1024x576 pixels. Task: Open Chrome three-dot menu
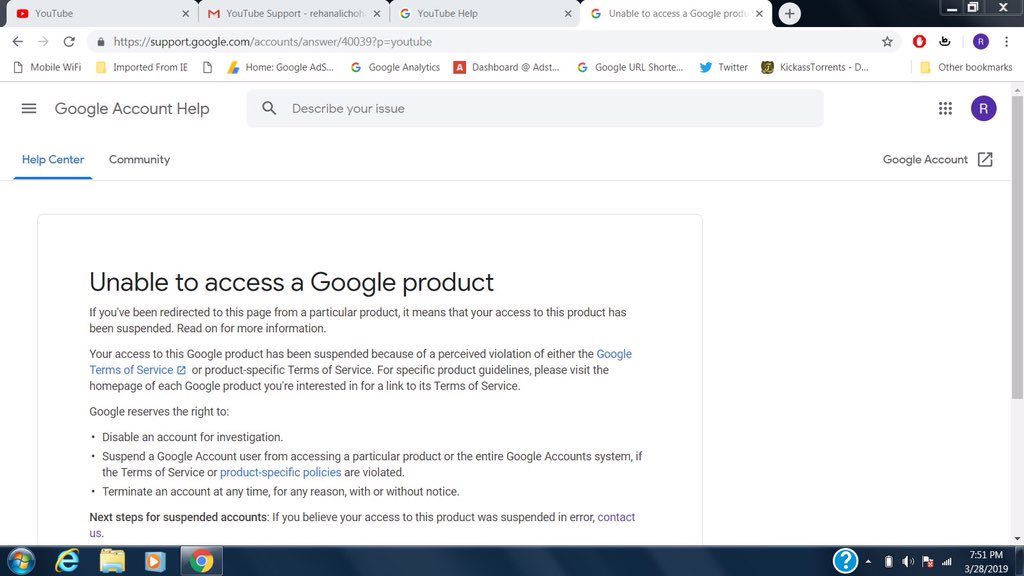point(1006,41)
